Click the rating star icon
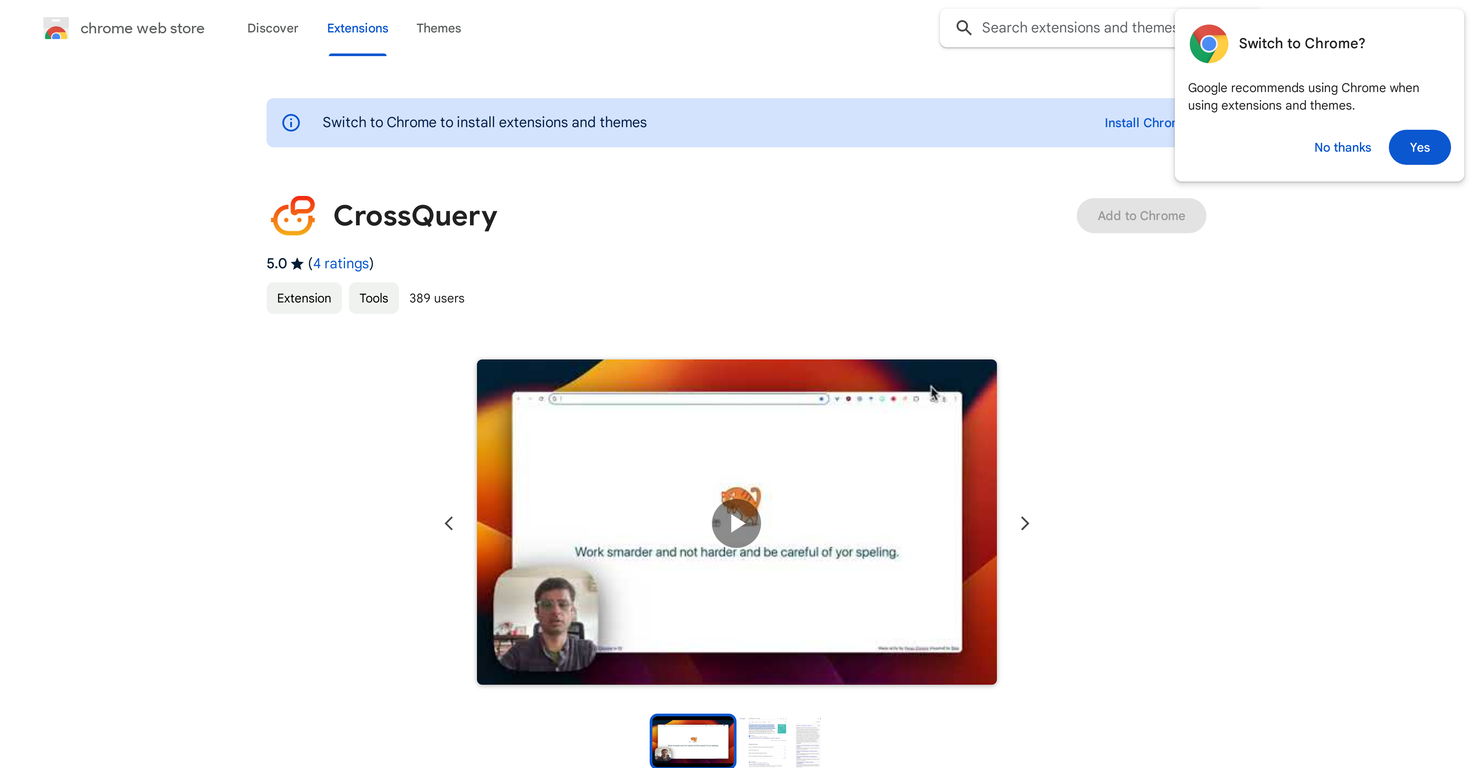 point(297,264)
